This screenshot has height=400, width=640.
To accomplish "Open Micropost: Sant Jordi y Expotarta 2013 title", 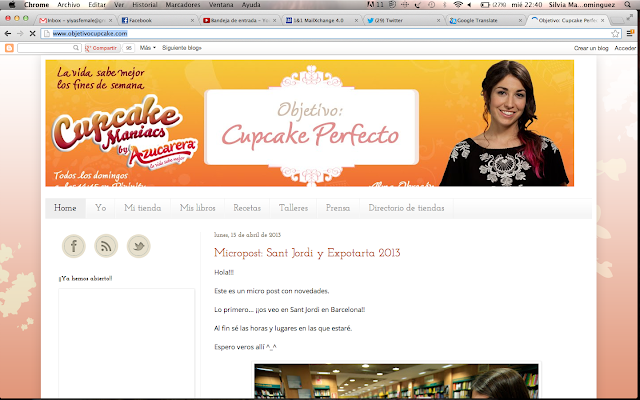I will click(x=307, y=253).
